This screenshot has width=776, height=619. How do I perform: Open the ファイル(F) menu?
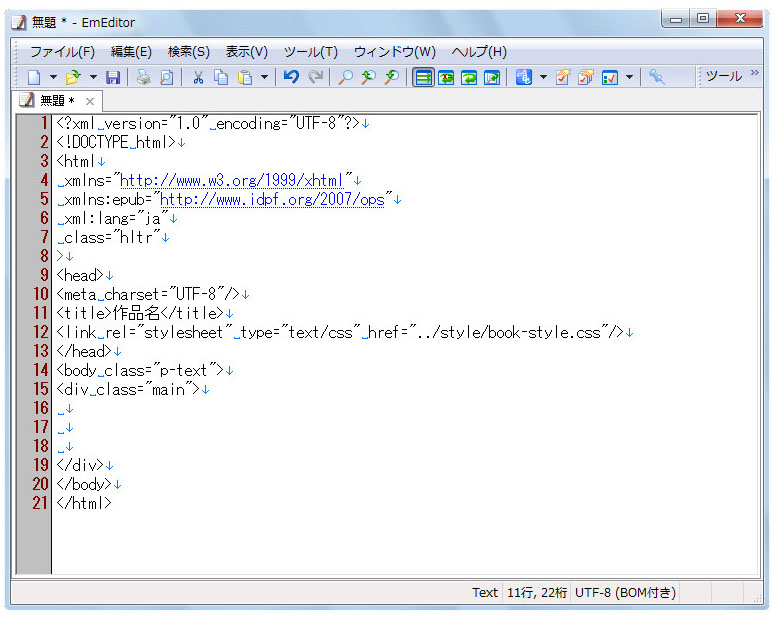coord(62,51)
